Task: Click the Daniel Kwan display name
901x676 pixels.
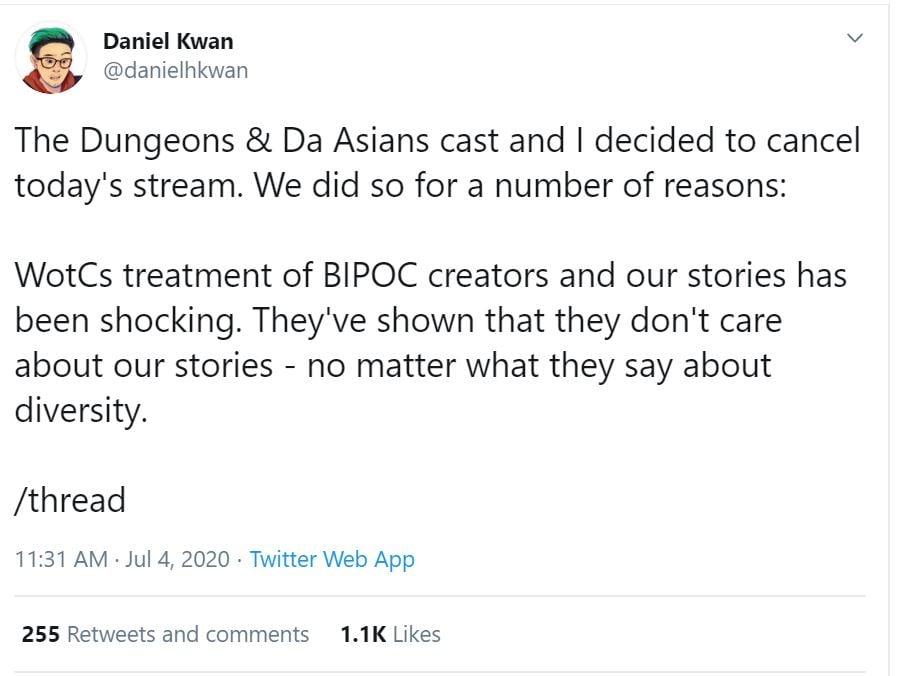Action: pos(168,43)
